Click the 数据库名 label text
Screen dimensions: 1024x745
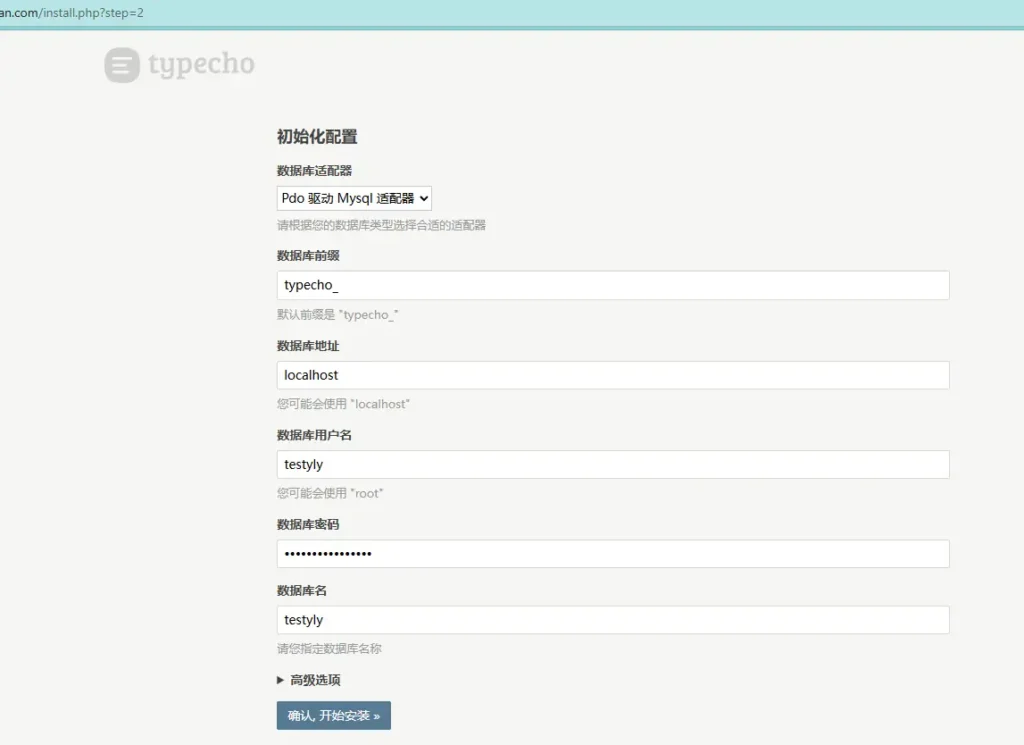[302, 591]
